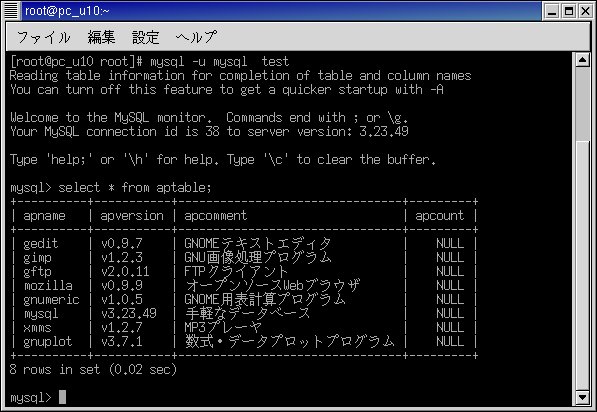Image resolution: width=597 pixels, height=412 pixels.
Task: Click the scrollbar up arrow
Action: (x=582, y=60)
